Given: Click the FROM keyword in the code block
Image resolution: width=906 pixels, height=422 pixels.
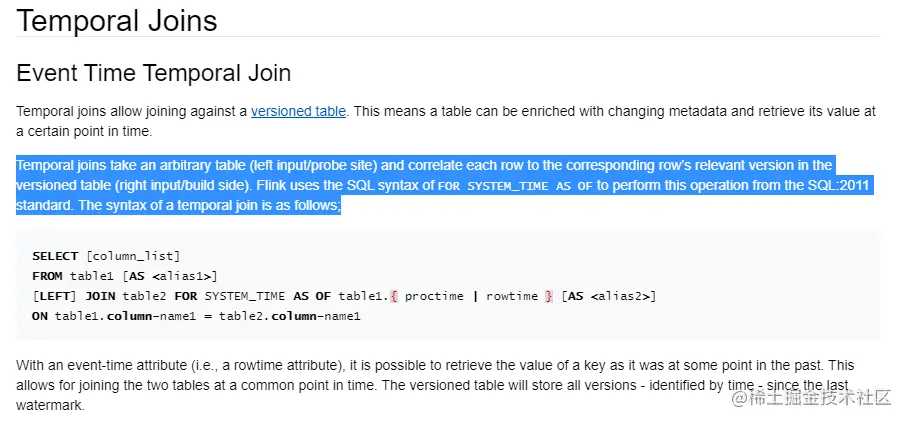Looking at the screenshot, I should (x=47, y=276).
